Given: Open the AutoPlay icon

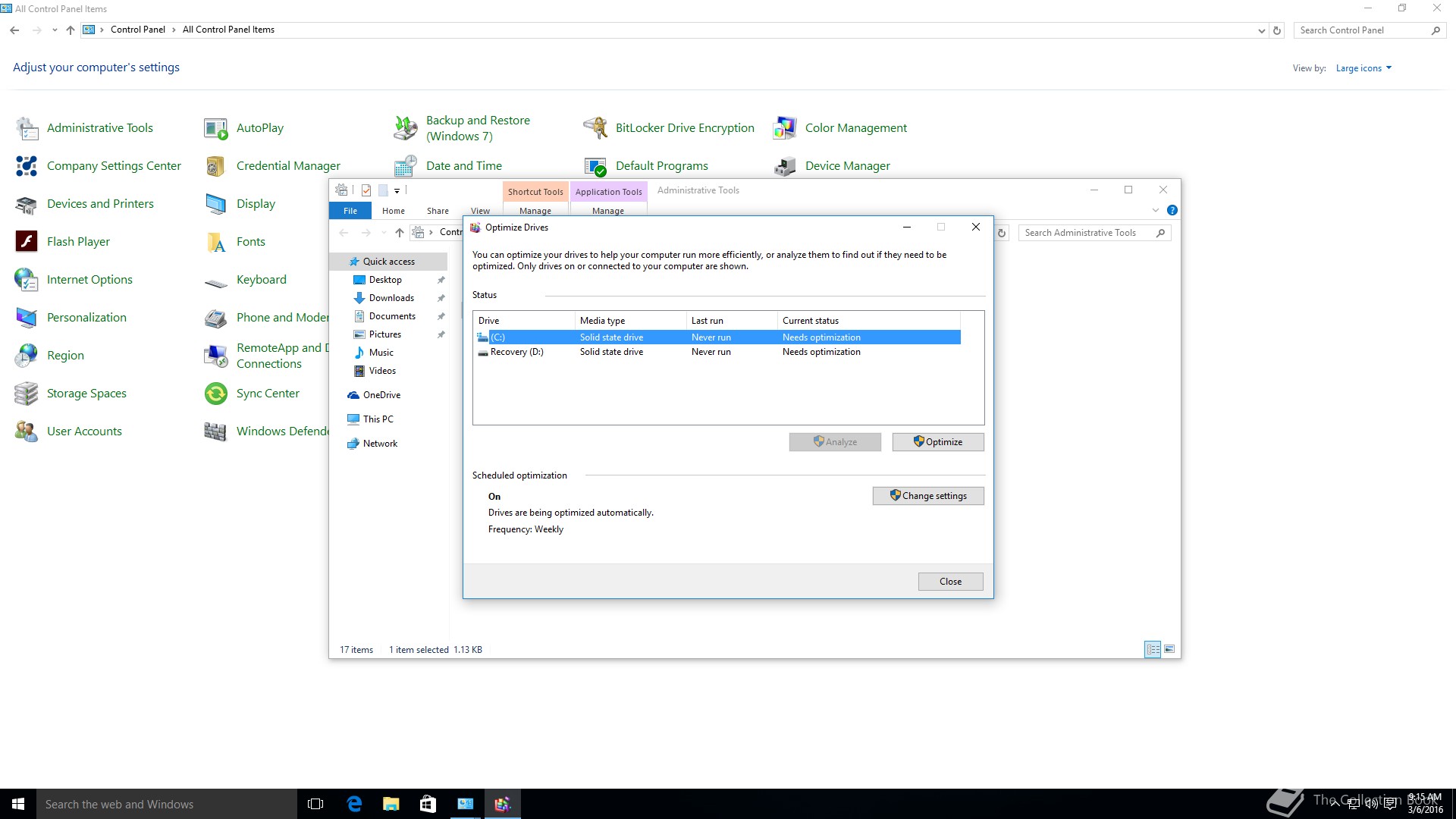Looking at the screenshot, I should click(x=216, y=128).
